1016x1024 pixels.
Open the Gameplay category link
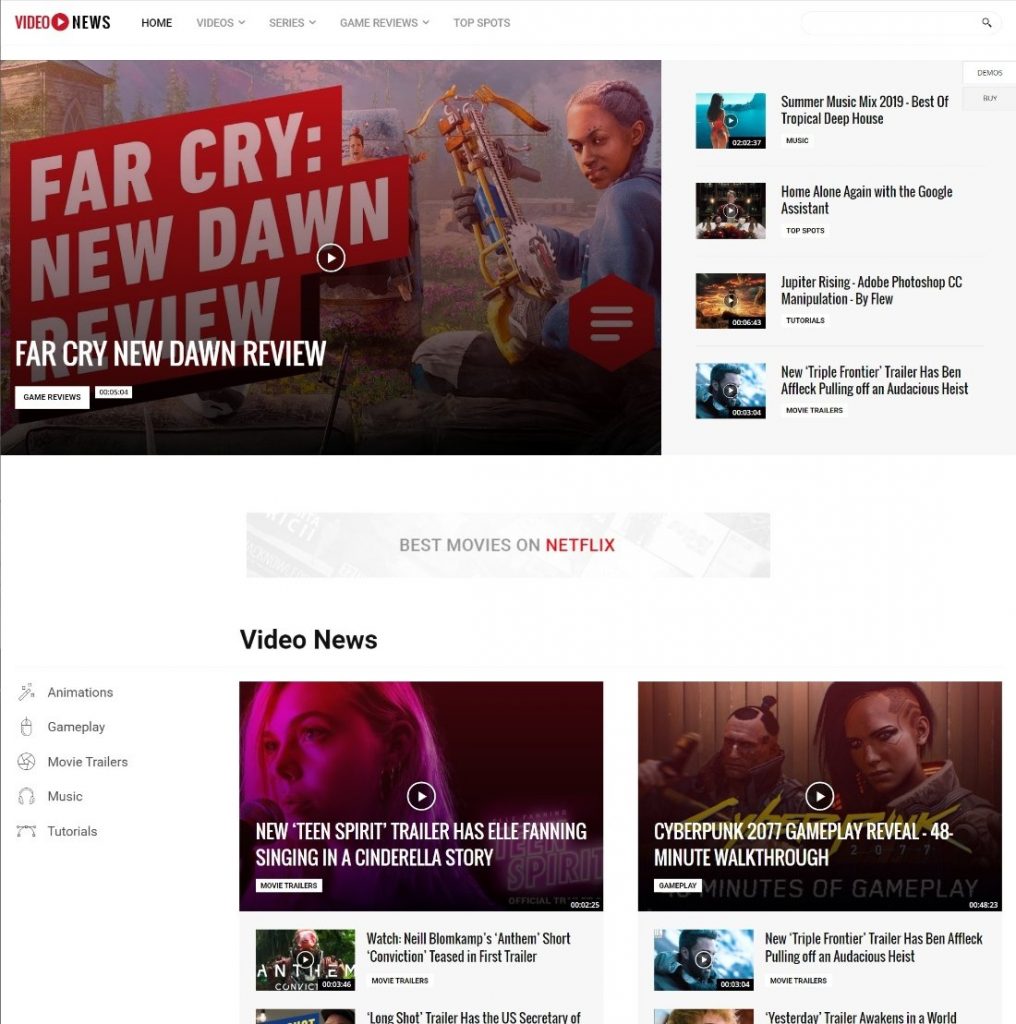76,727
